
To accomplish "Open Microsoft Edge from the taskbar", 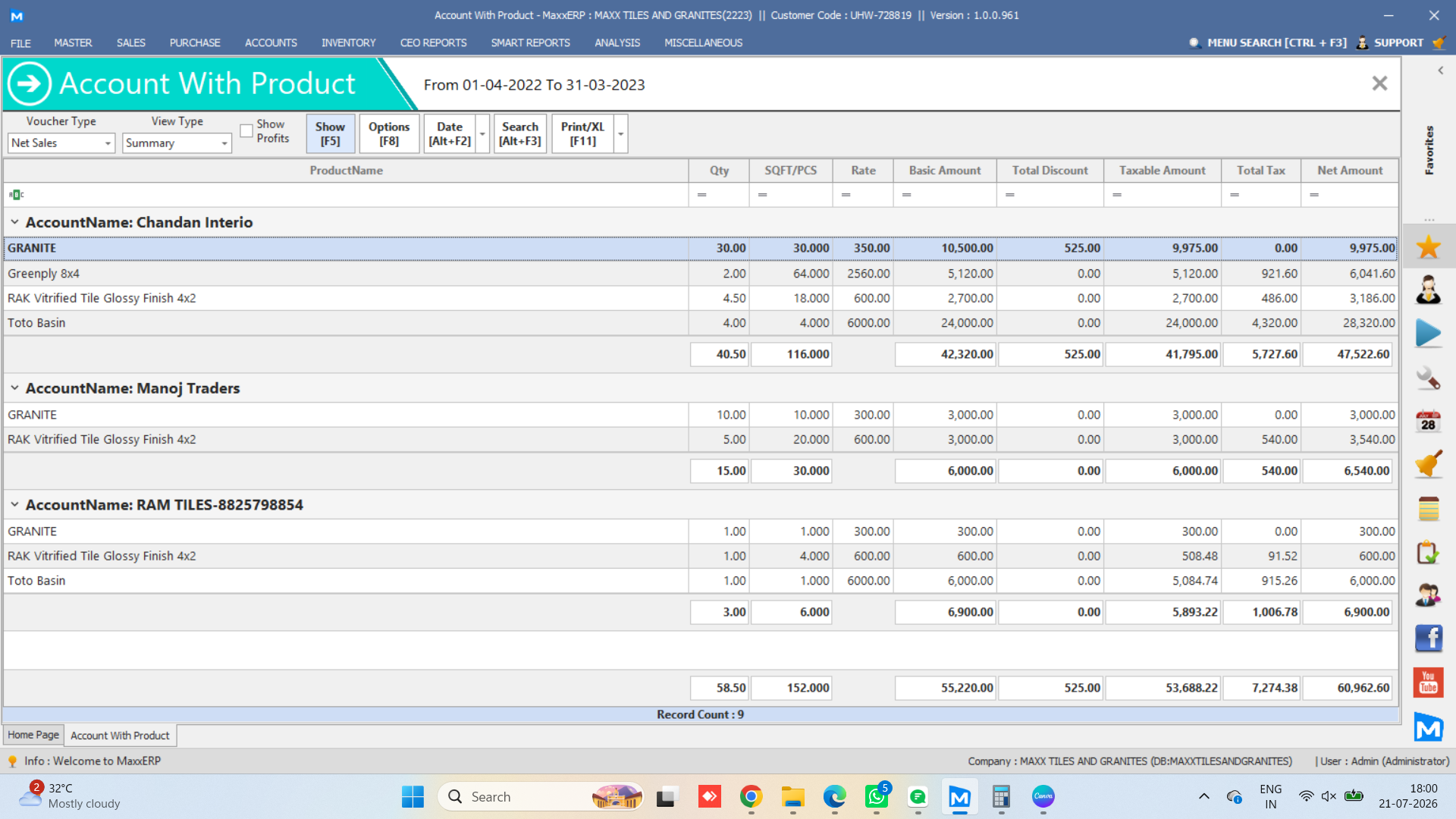I will coord(835,796).
